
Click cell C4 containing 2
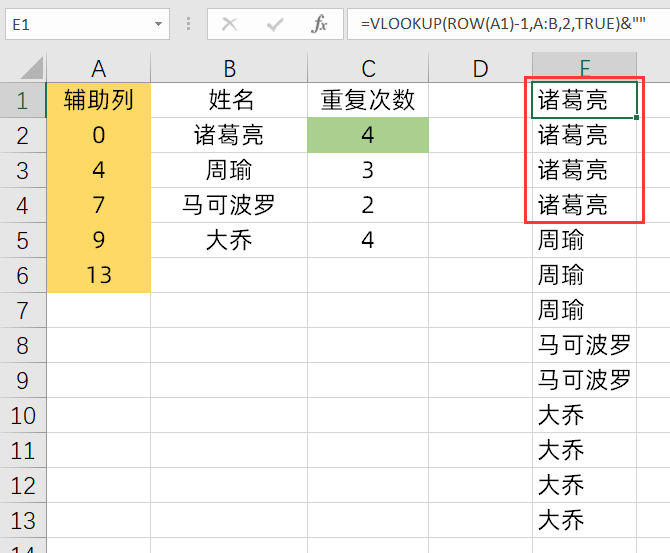pyautogui.click(x=368, y=206)
